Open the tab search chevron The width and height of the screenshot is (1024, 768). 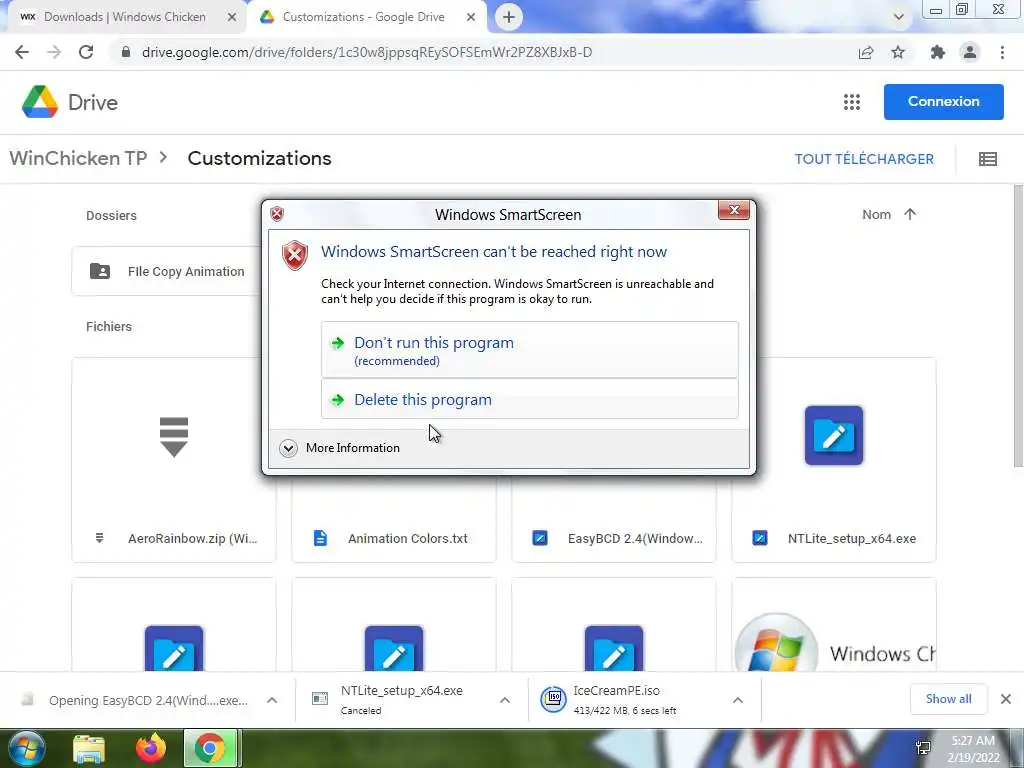click(899, 17)
